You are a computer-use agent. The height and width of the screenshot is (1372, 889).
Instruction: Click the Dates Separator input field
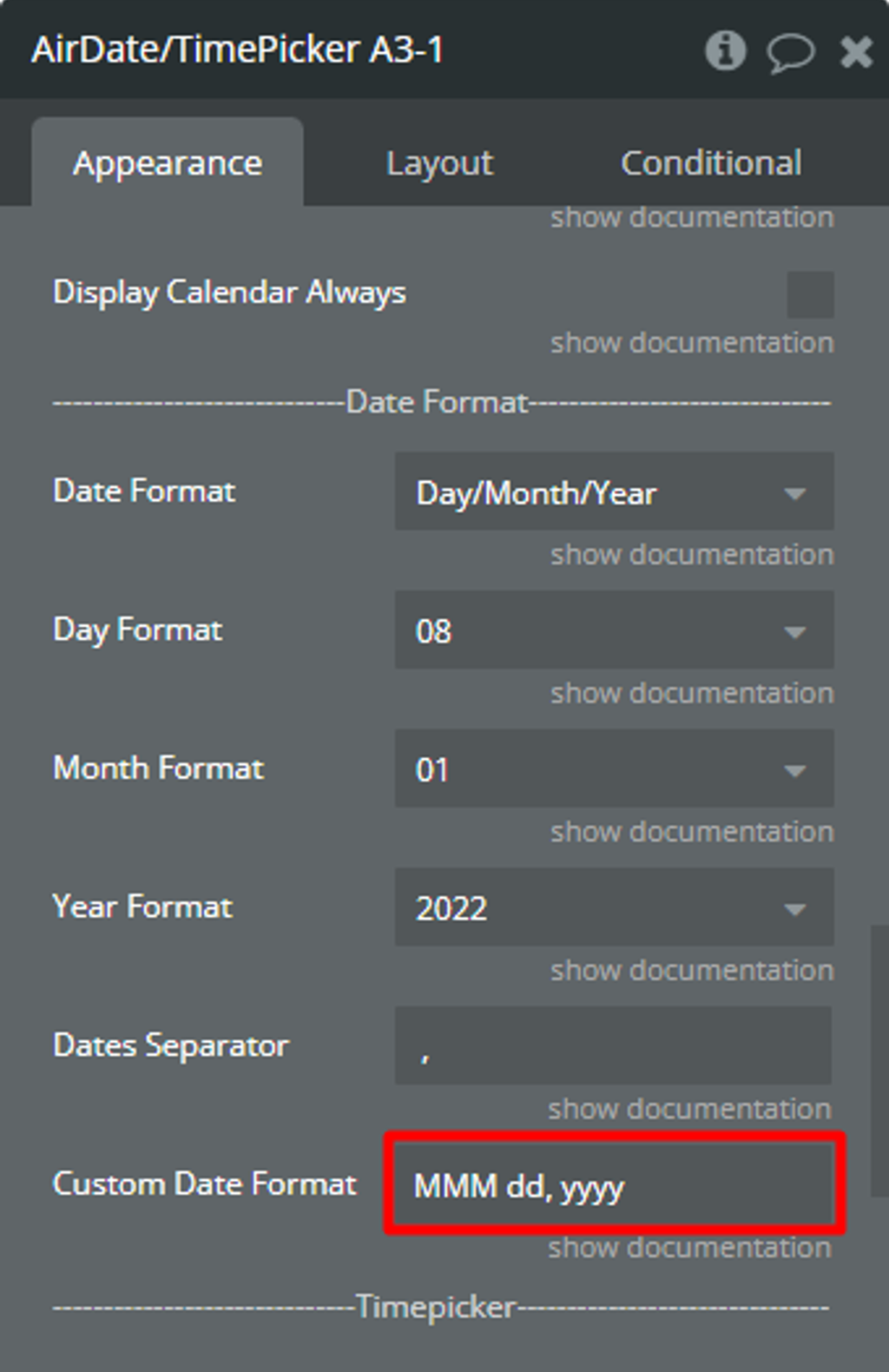(613, 1045)
